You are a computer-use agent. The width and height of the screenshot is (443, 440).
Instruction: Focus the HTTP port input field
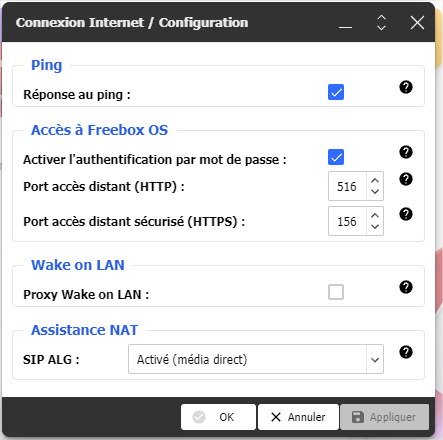(347, 186)
